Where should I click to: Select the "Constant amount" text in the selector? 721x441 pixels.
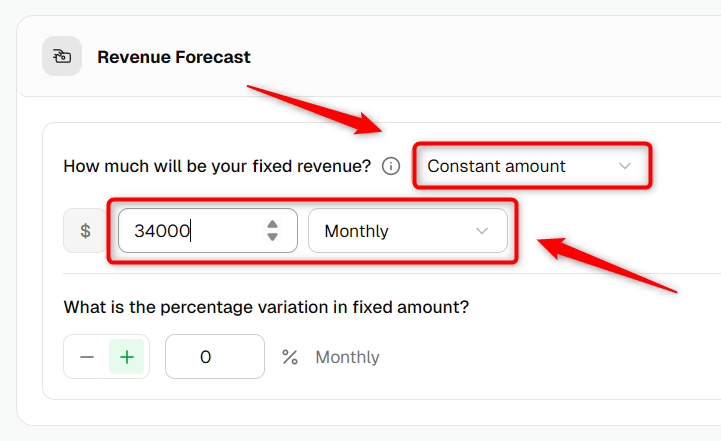(496, 166)
